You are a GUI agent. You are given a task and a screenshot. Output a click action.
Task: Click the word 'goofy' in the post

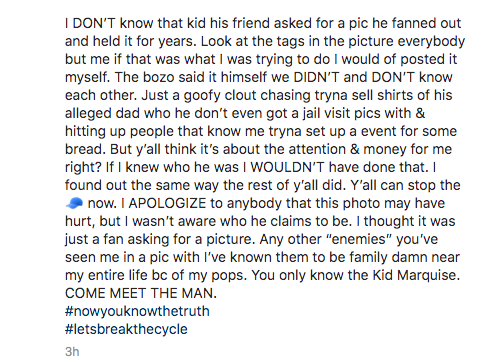pos(202,96)
